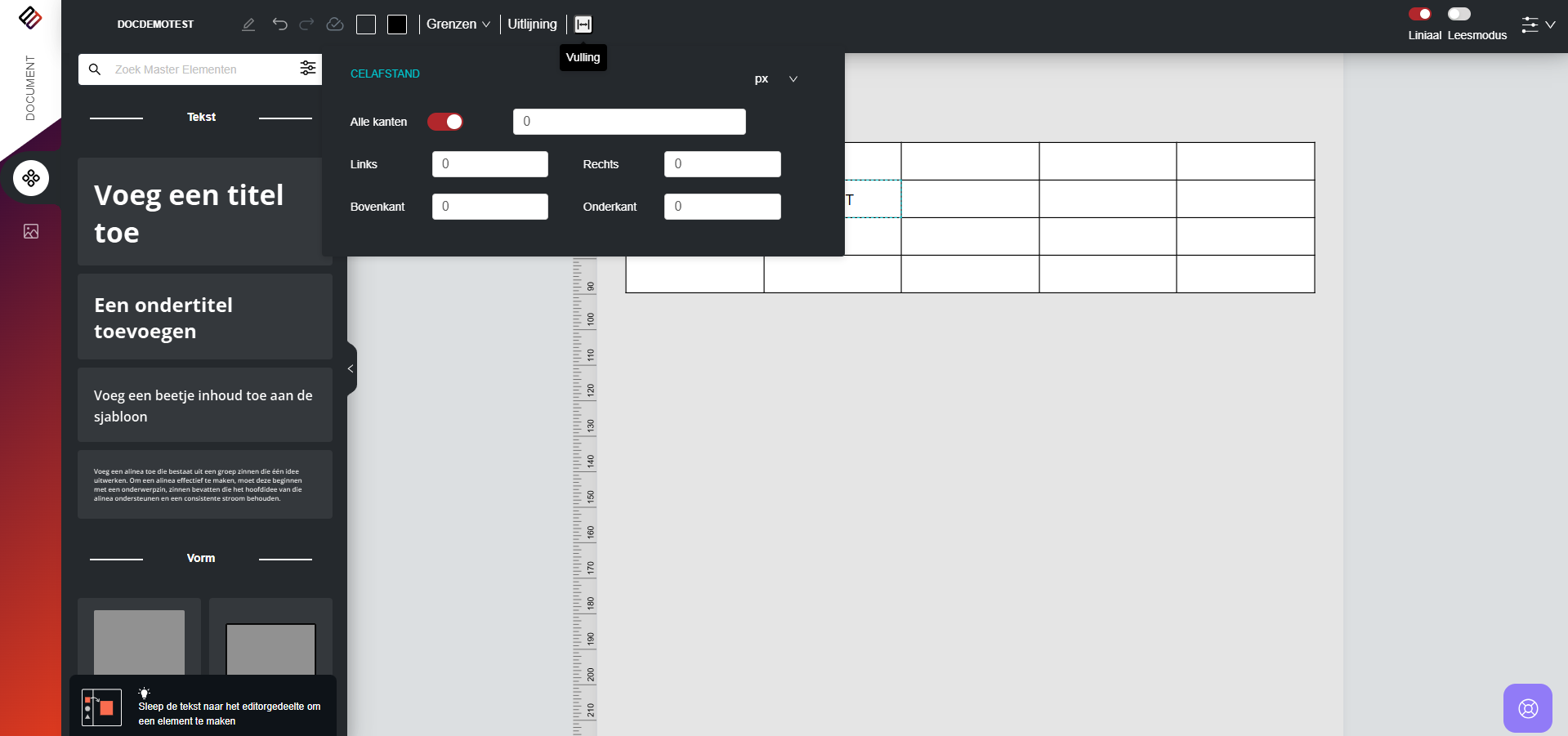Disable the Alle kanten toggle
This screenshot has width=1568, height=736.
445,122
